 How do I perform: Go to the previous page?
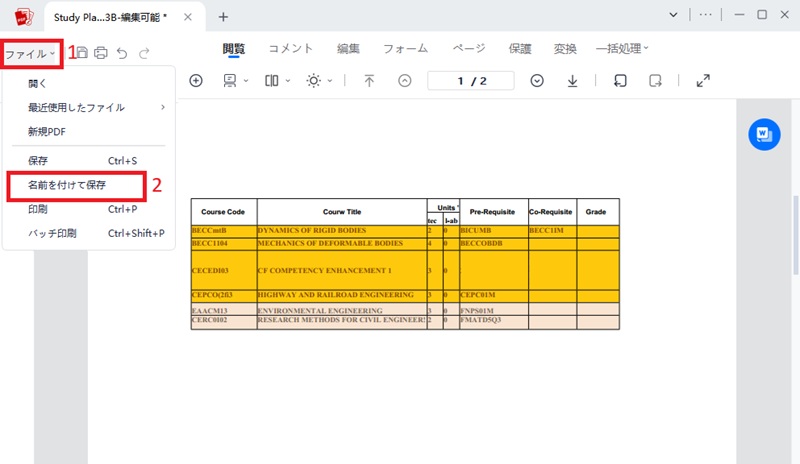pyautogui.click(x=405, y=81)
